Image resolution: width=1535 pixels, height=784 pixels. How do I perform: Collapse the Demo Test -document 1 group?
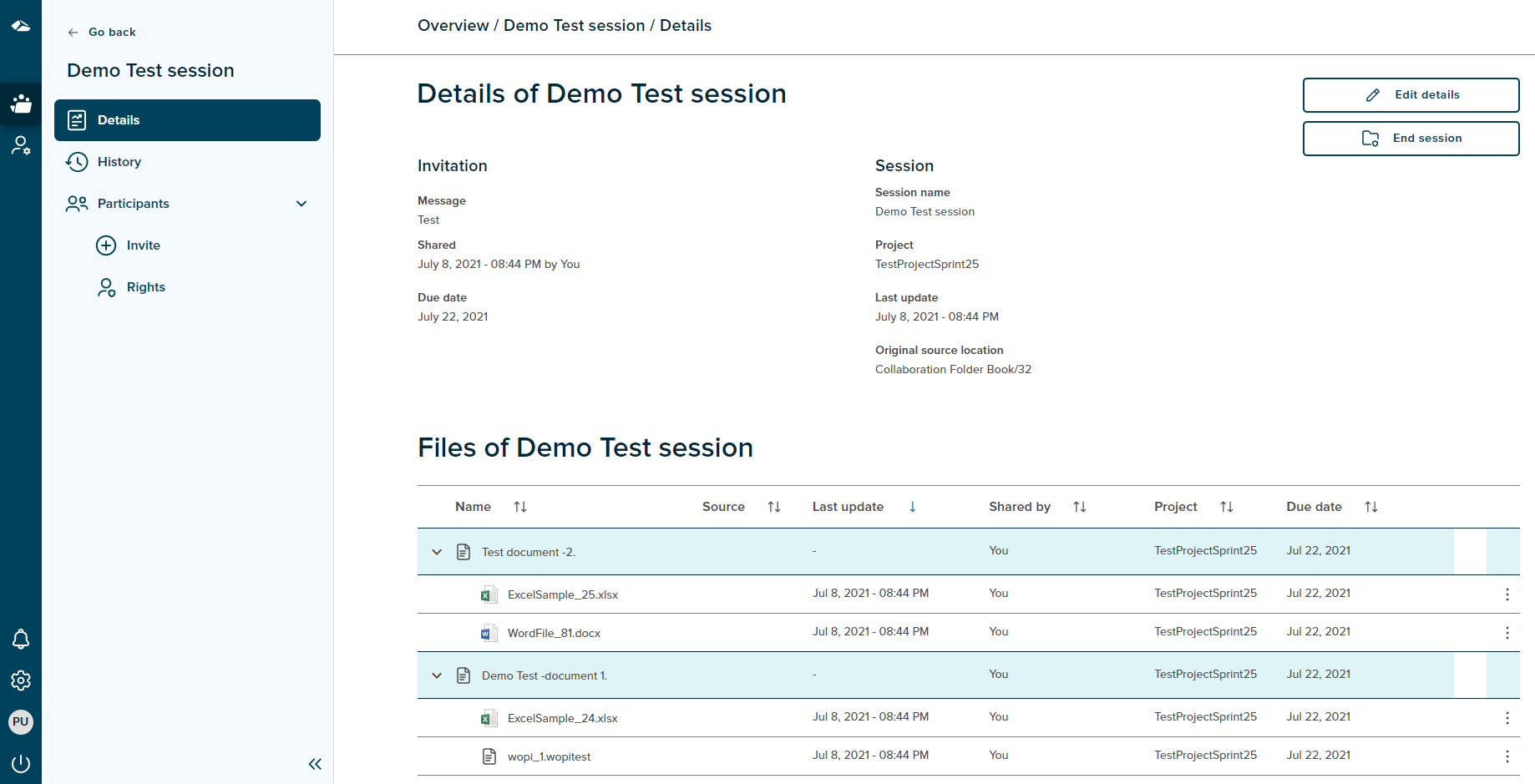click(x=437, y=675)
